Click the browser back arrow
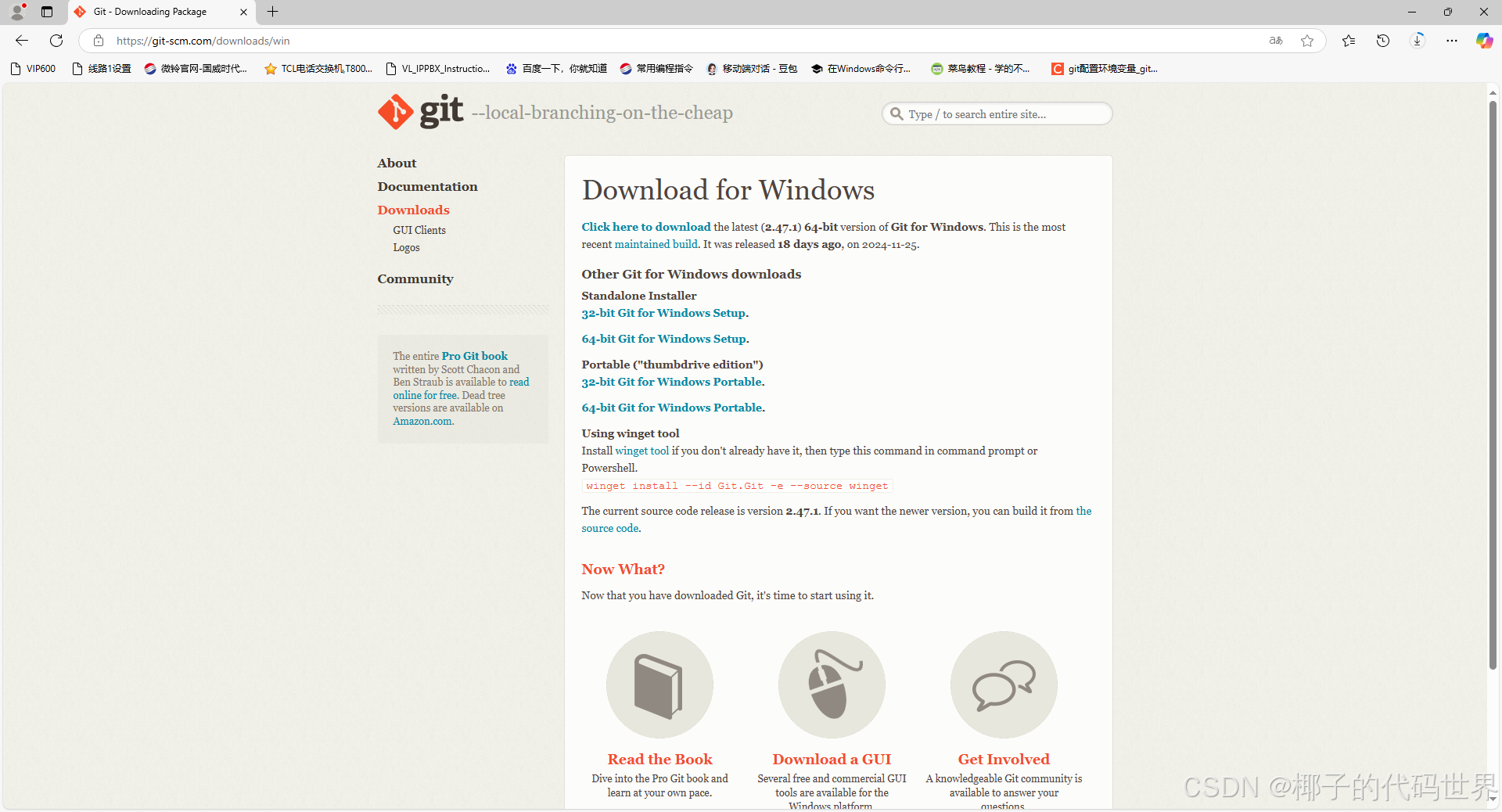Image resolution: width=1502 pixels, height=812 pixels. pos(22,41)
